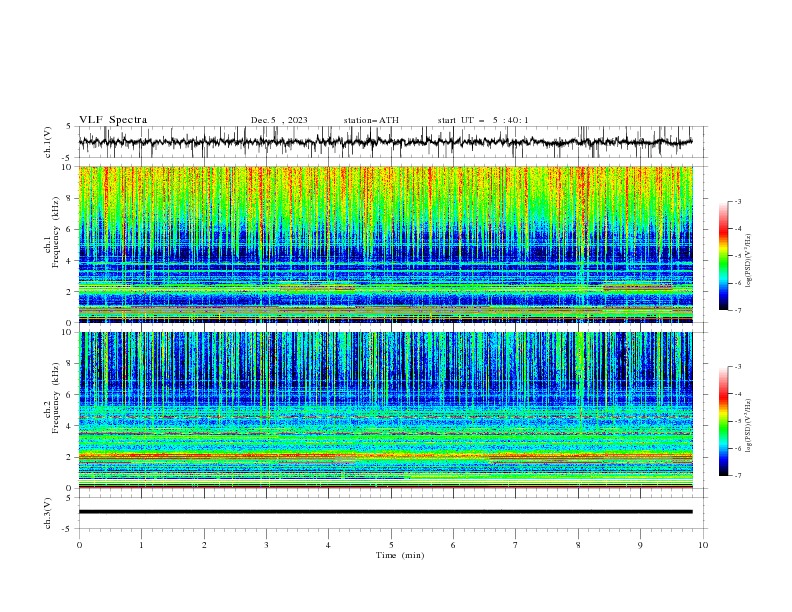Click the "8" minute tick label on time axis
The image size is (792, 612).
pyautogui.click(x=578, y=545)
